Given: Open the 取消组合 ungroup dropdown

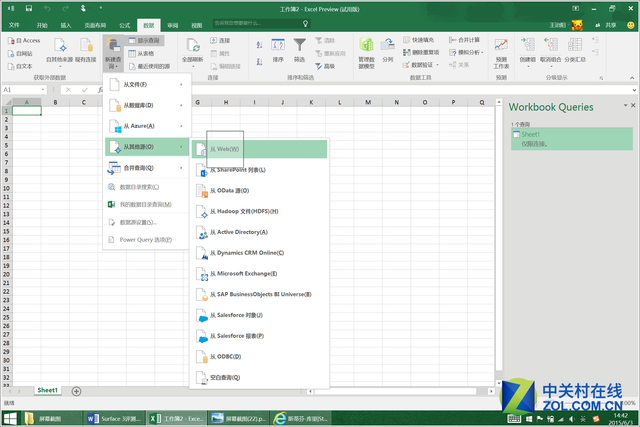Looking at the screenshot, I should pyautogui.click(x=551, y=53).
